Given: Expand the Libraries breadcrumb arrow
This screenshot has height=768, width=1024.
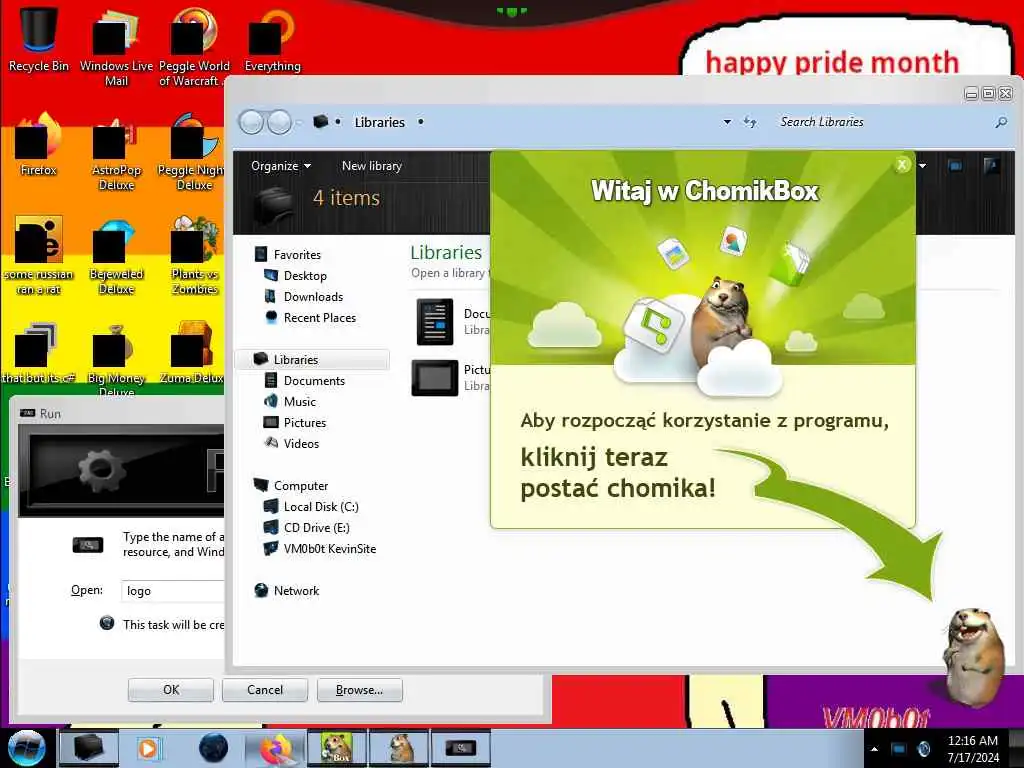Looking at the screenshot, I should (421, 122).
